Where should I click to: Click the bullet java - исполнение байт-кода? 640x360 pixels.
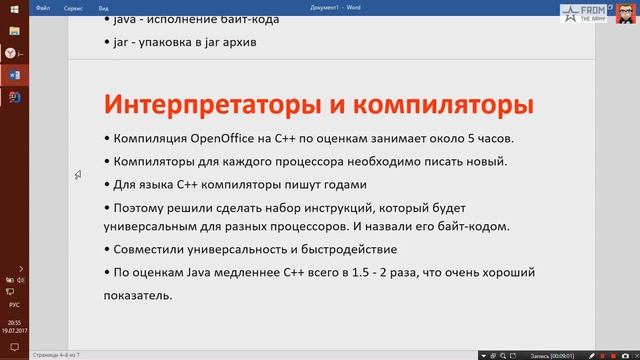[191, 20]
